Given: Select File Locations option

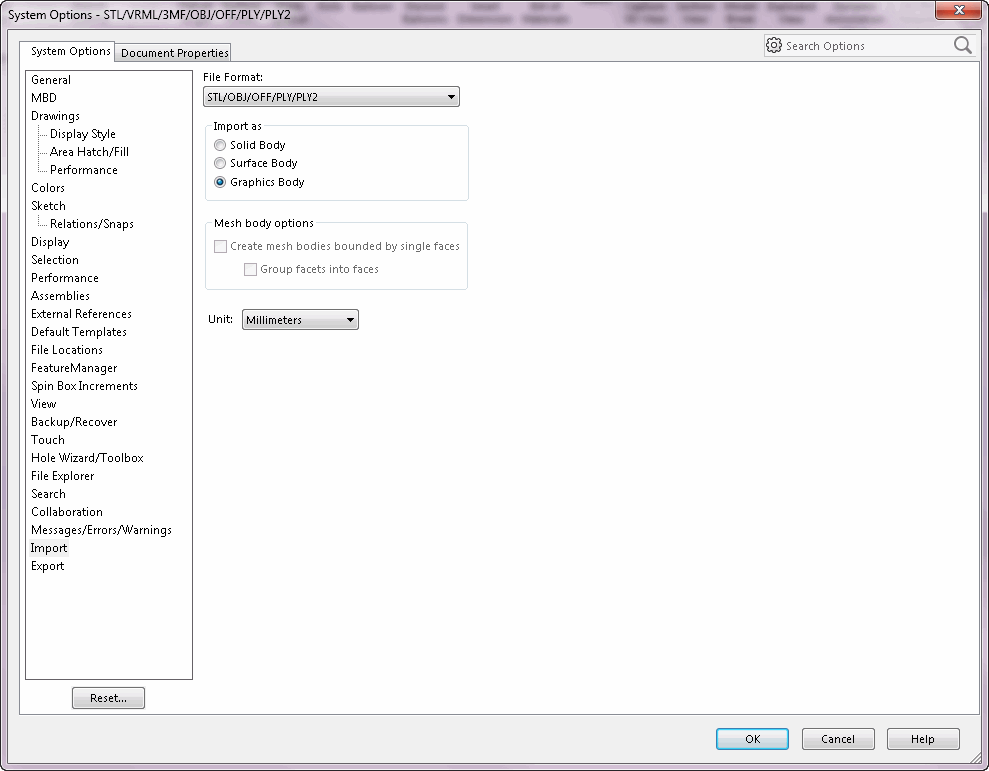Looking at the screenshot, I should (67, 350).
